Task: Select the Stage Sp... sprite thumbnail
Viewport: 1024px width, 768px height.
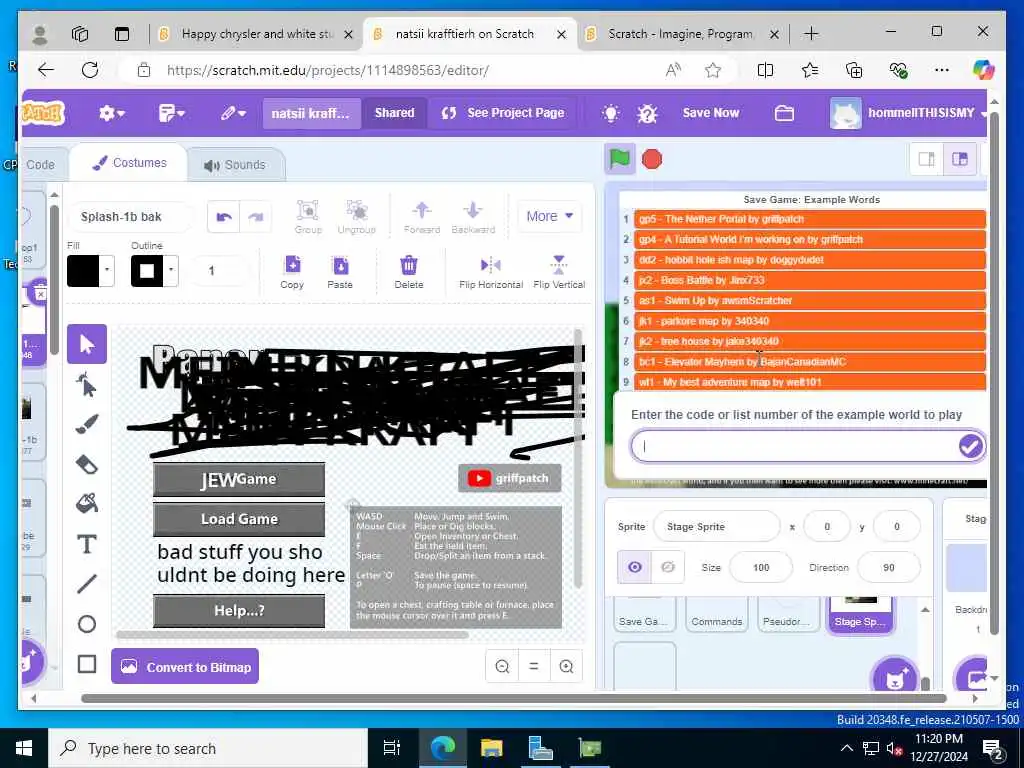Action: [x=860, y=613]
